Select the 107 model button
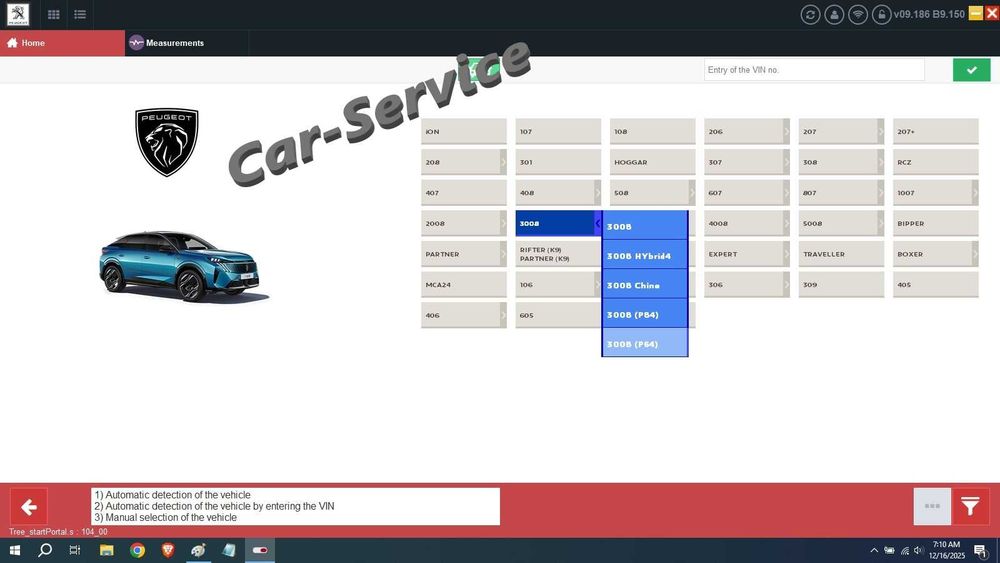 (558, 131)
